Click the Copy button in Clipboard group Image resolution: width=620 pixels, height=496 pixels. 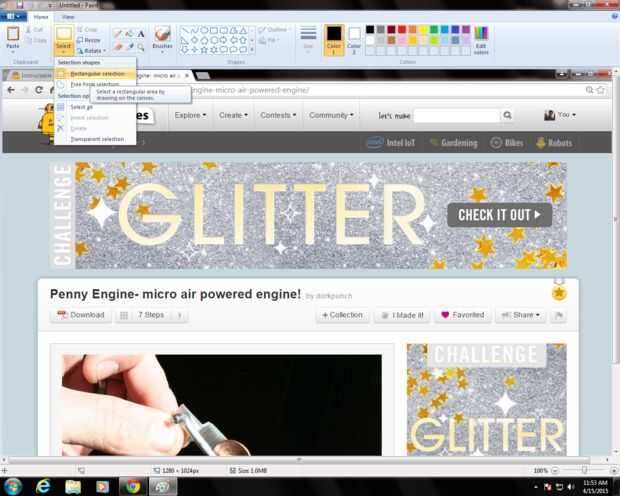[36, 40]
